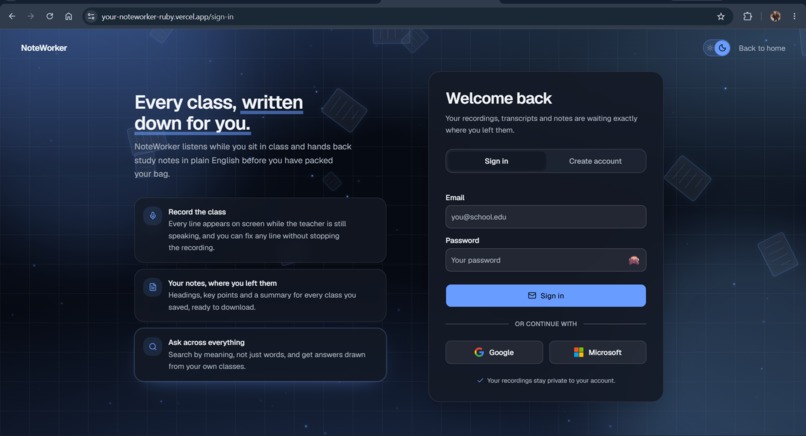Click Your recordings stay private text
This screenshot has height=436, width=806.
click(551, 380)
